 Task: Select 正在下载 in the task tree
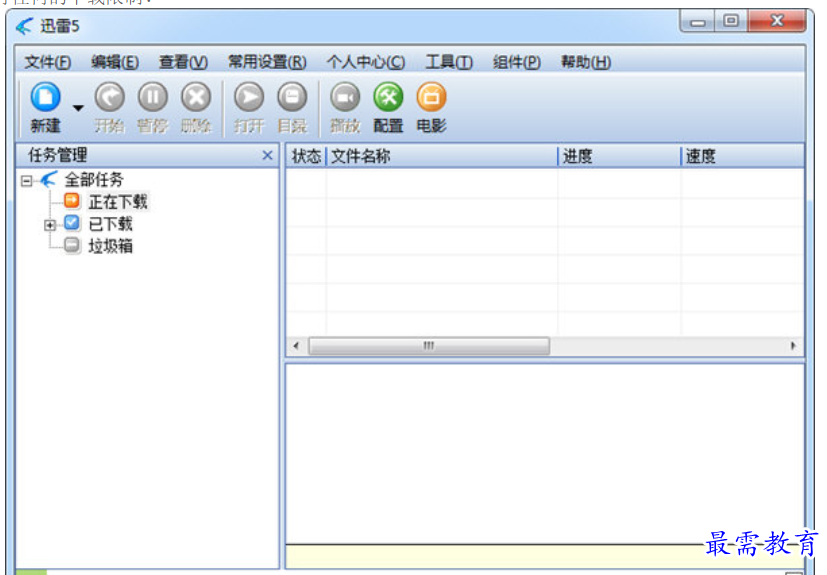pyautogui.click(x=118, y=202)
